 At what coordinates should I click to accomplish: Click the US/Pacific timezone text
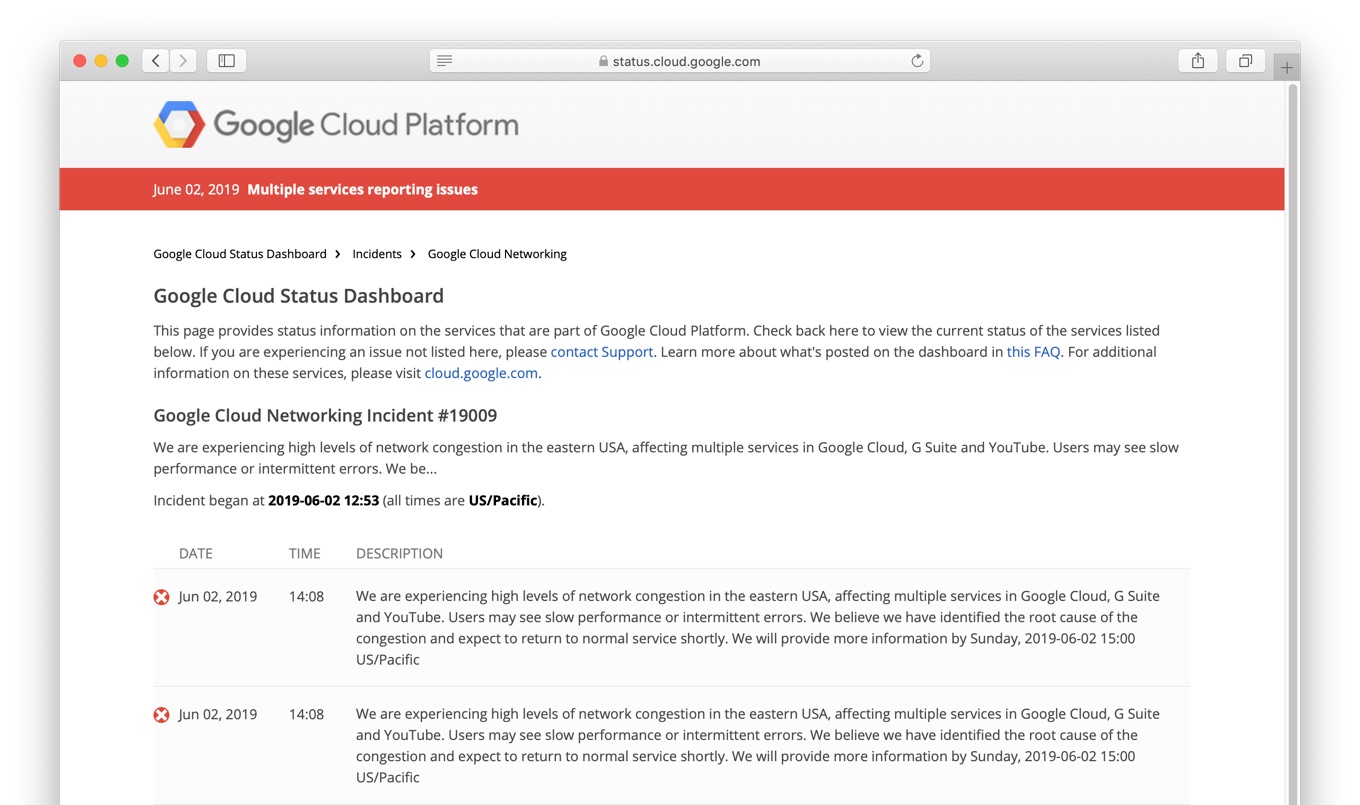click(x=503, y=500)
